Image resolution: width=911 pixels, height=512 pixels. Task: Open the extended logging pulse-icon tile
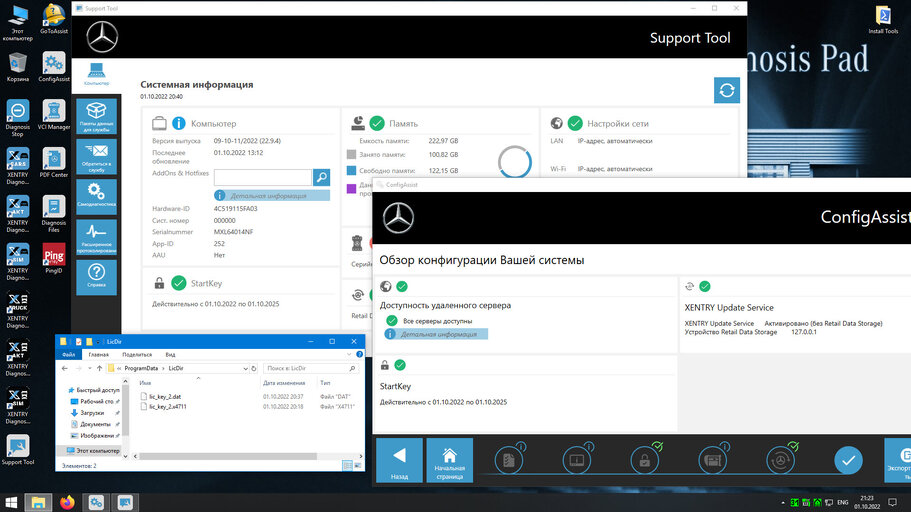(x=96, y=237)
